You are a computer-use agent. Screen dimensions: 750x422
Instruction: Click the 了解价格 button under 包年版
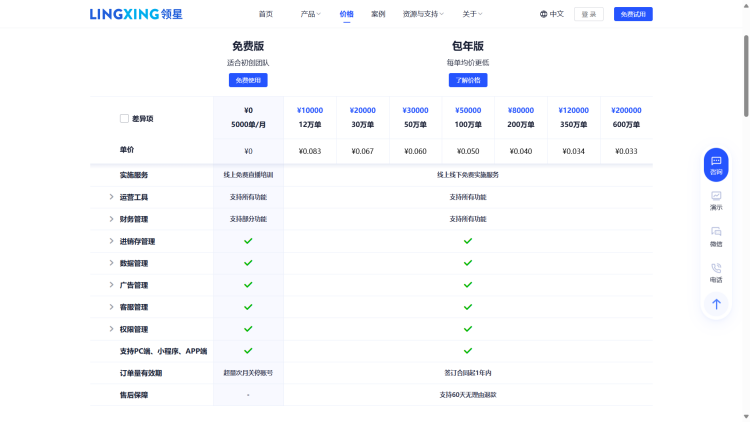click(467, 80)
